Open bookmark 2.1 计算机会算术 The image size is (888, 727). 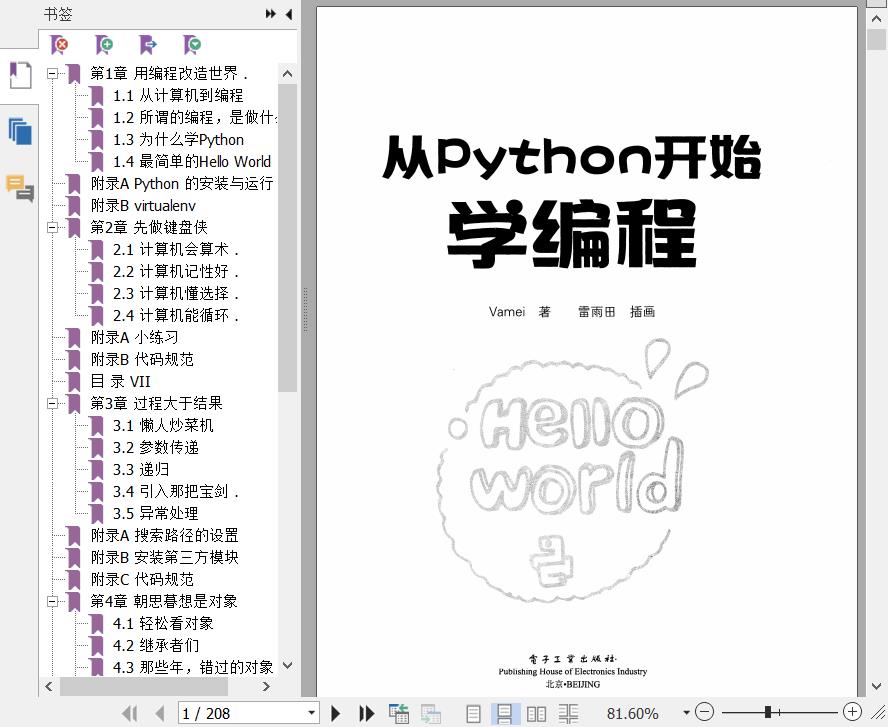pyautogui.click(x=176, y=250)
